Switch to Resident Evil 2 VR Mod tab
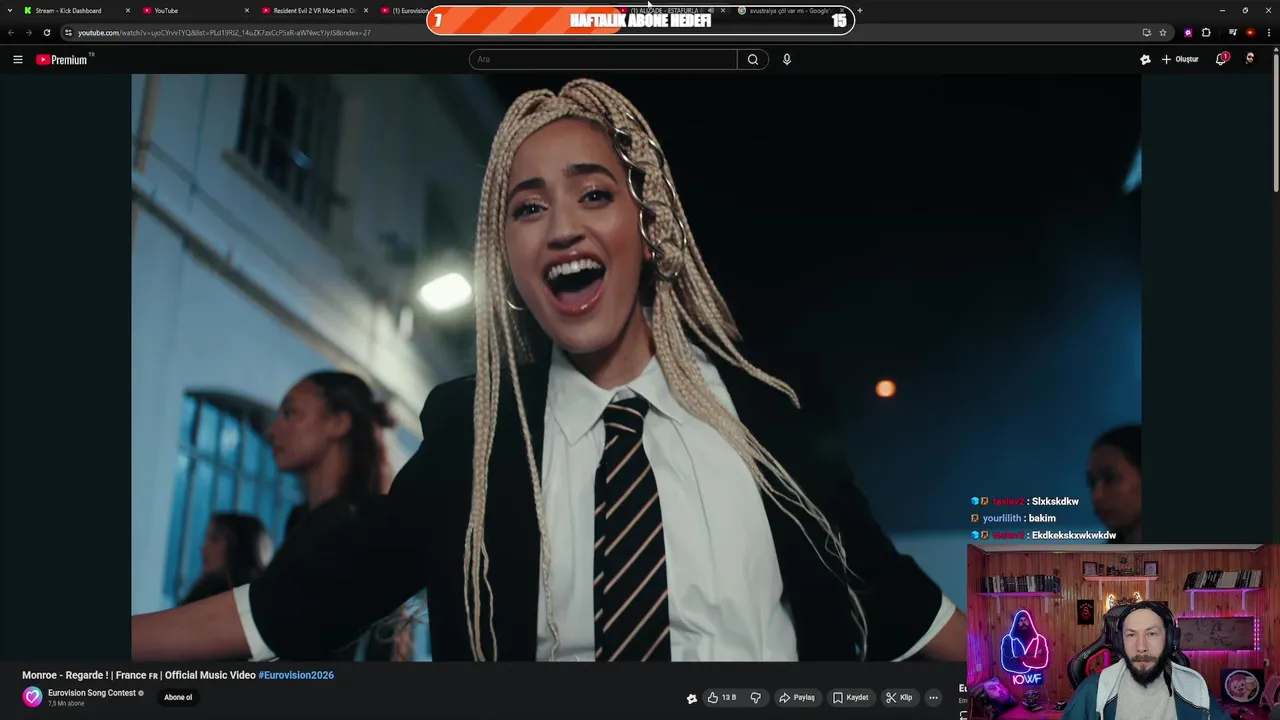1280x720 pixels. [x=314, y=11]
